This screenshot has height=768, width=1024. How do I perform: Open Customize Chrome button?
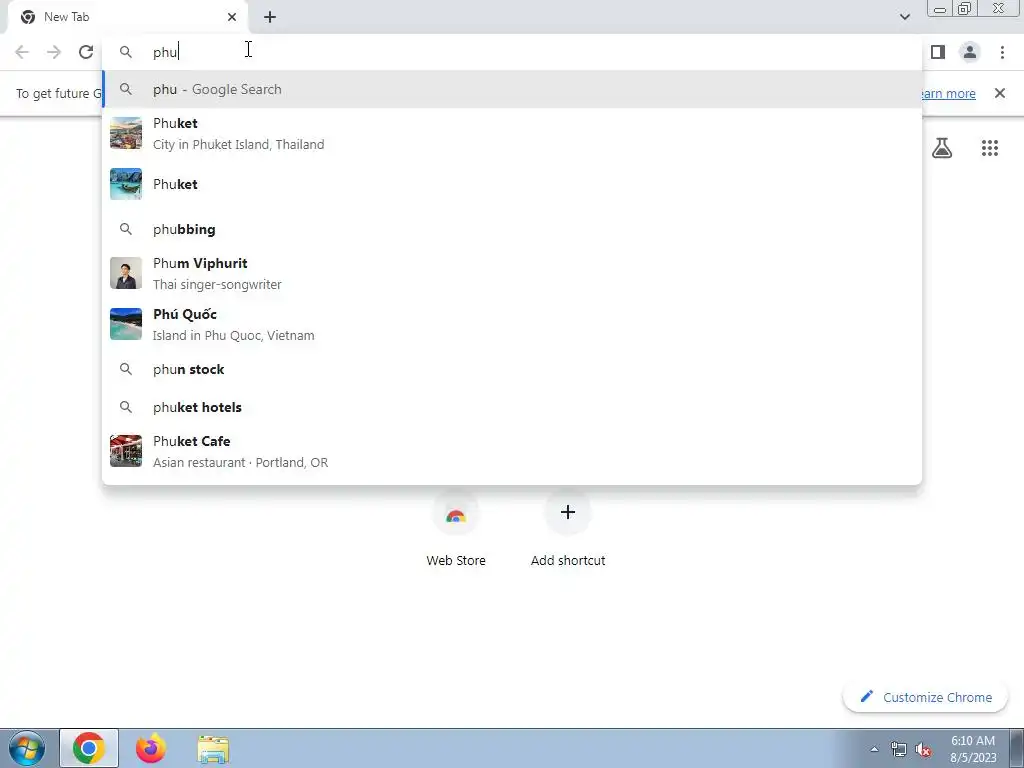coord(925,697)
